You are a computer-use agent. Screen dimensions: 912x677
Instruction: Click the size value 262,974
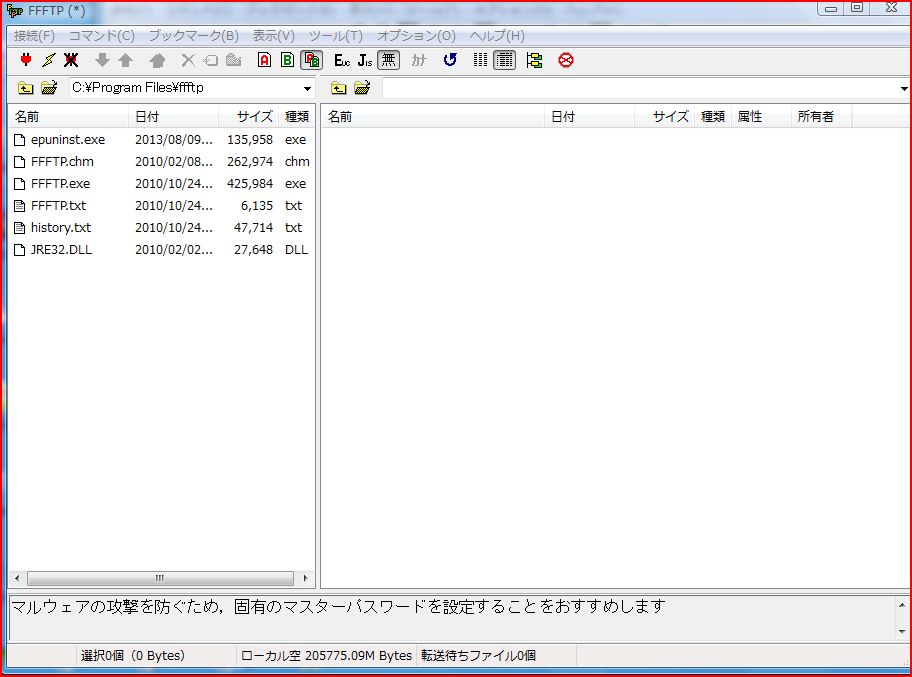click(250, 162)
